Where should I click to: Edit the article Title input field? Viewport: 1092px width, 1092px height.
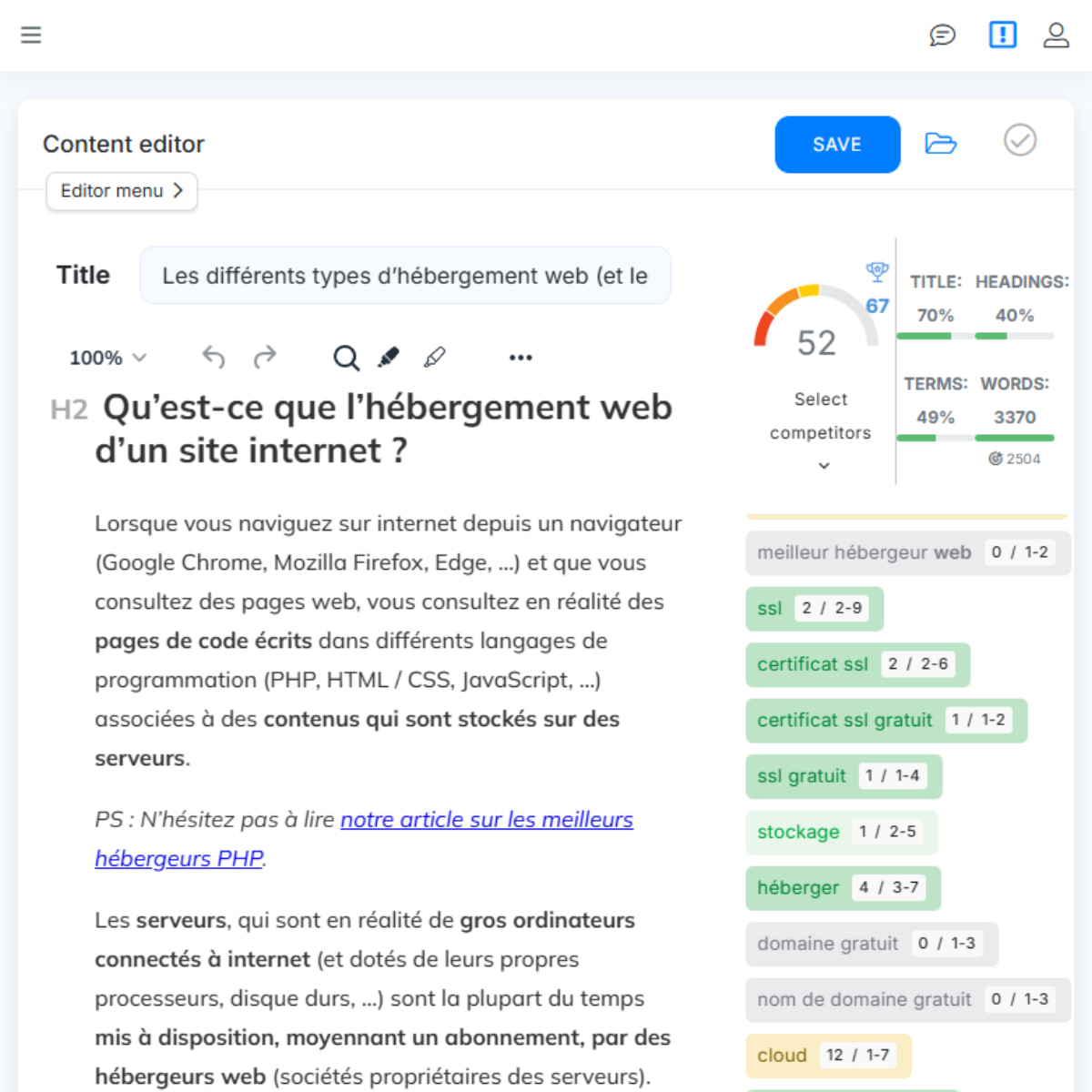coord(405,276)
